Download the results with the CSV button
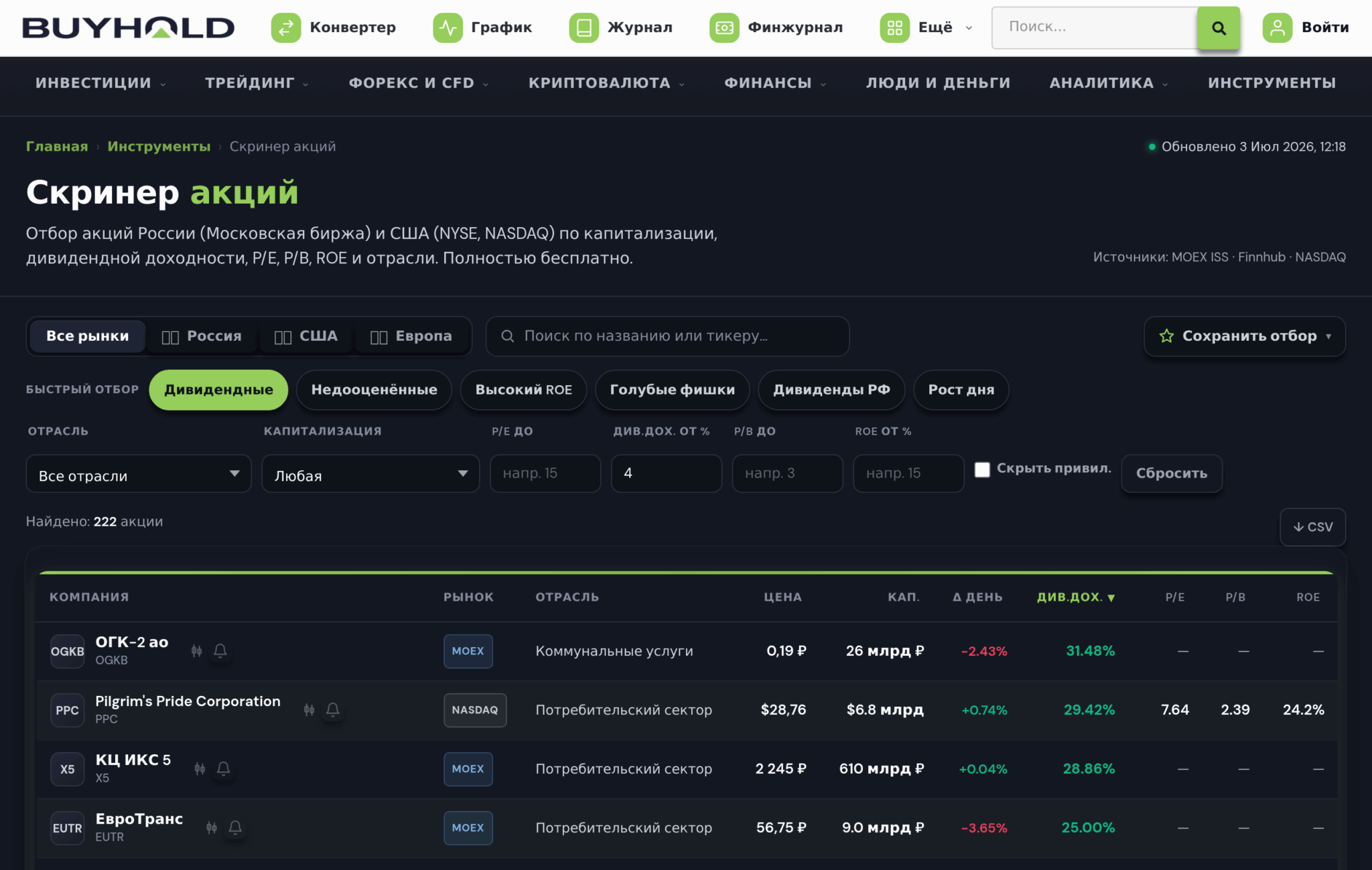1372x870 pixels. (x=1312, y=526)
